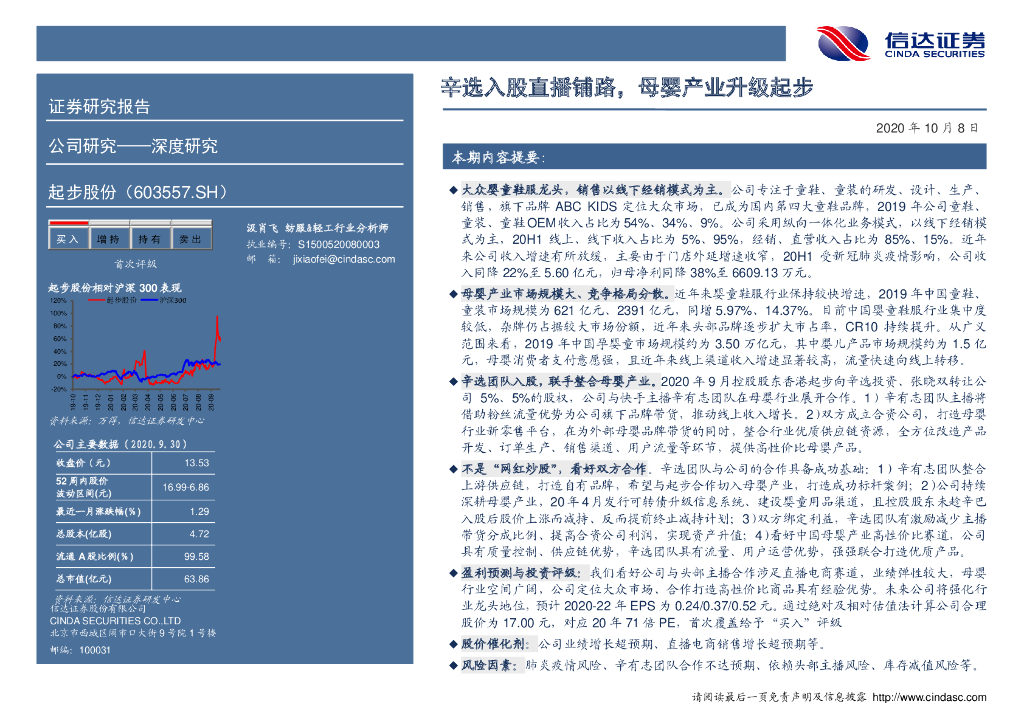
Task: Click the 总股本(亿股) row label
Action: pyautogui.click(x=84, y=534)
